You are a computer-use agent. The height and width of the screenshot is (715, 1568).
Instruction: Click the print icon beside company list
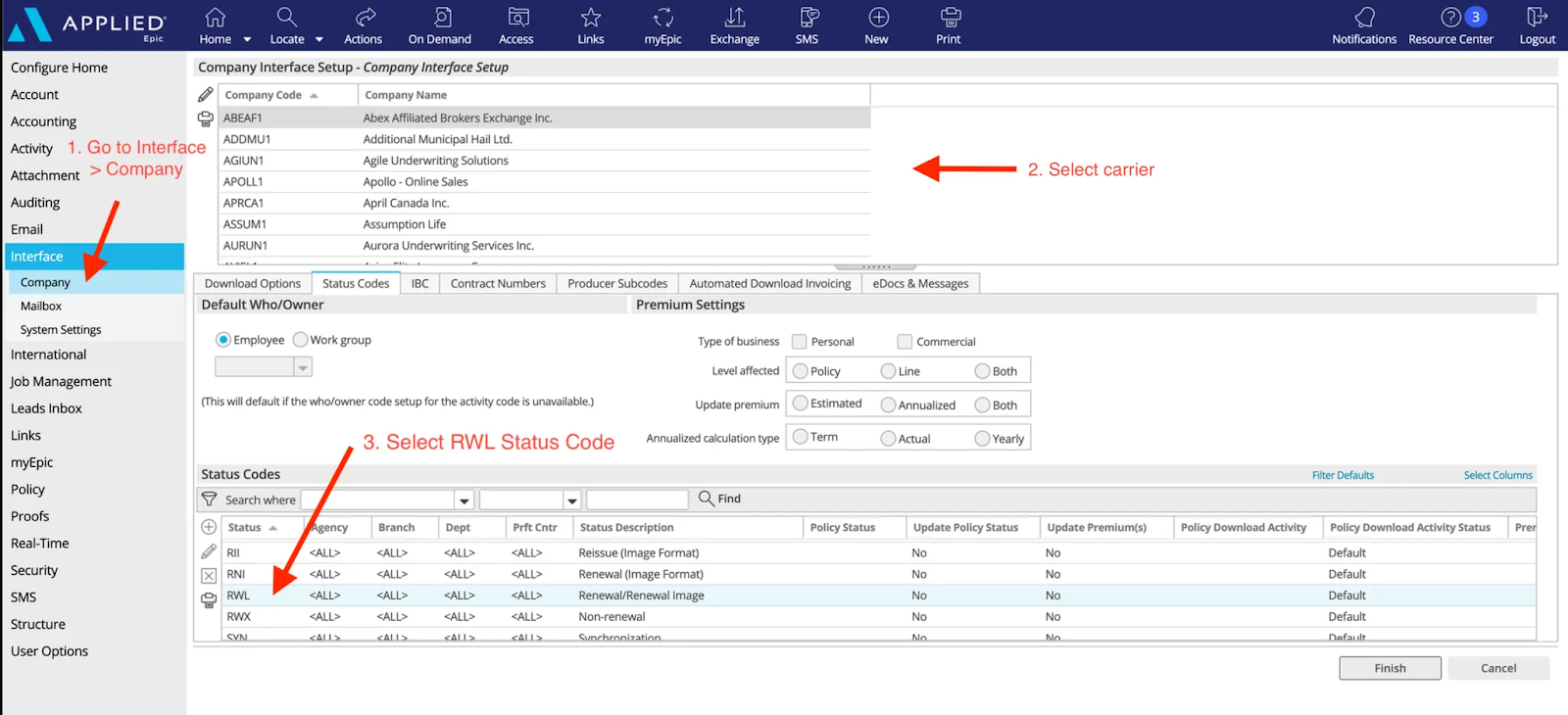(x=205, y=119)
